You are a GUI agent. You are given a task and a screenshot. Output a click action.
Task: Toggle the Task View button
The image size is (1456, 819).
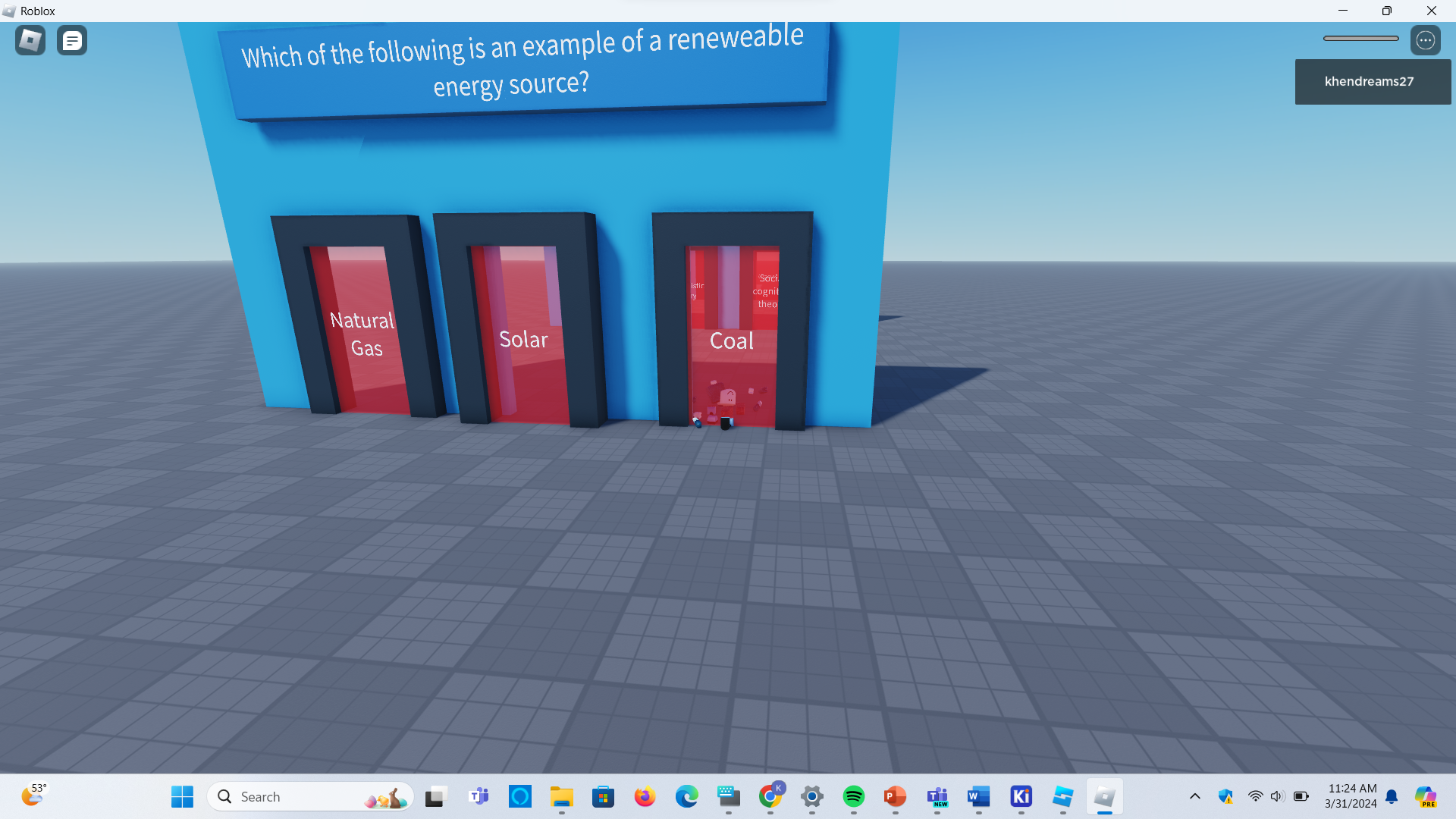tap(435, 796)
